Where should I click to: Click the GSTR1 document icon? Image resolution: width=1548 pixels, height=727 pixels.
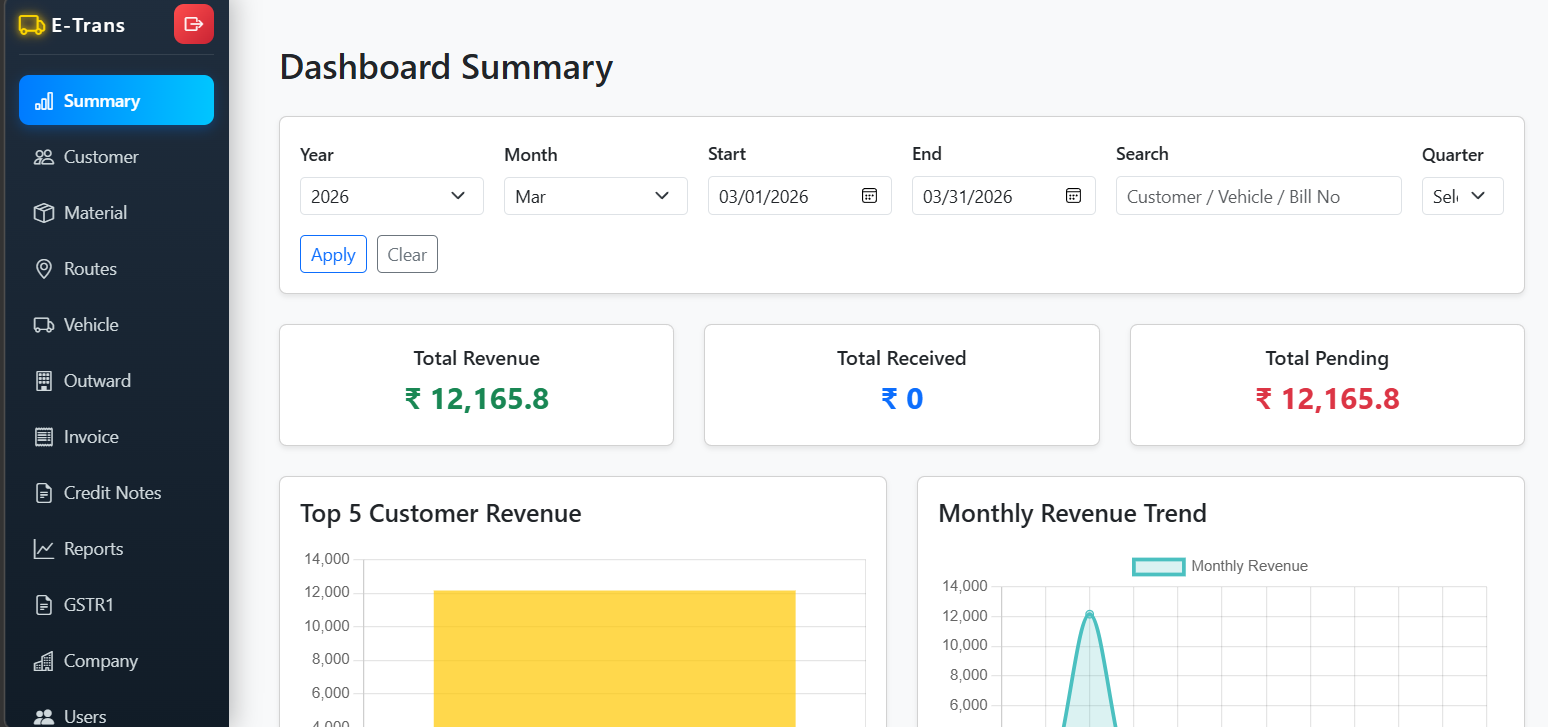(x=44, y=605)
